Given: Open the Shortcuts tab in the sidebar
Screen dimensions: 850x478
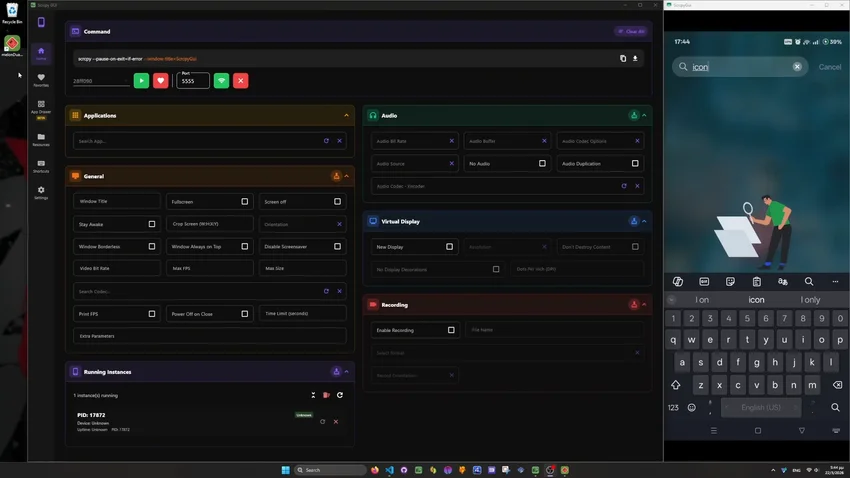Looking at the screenshot, I should (x=41, y=166).
